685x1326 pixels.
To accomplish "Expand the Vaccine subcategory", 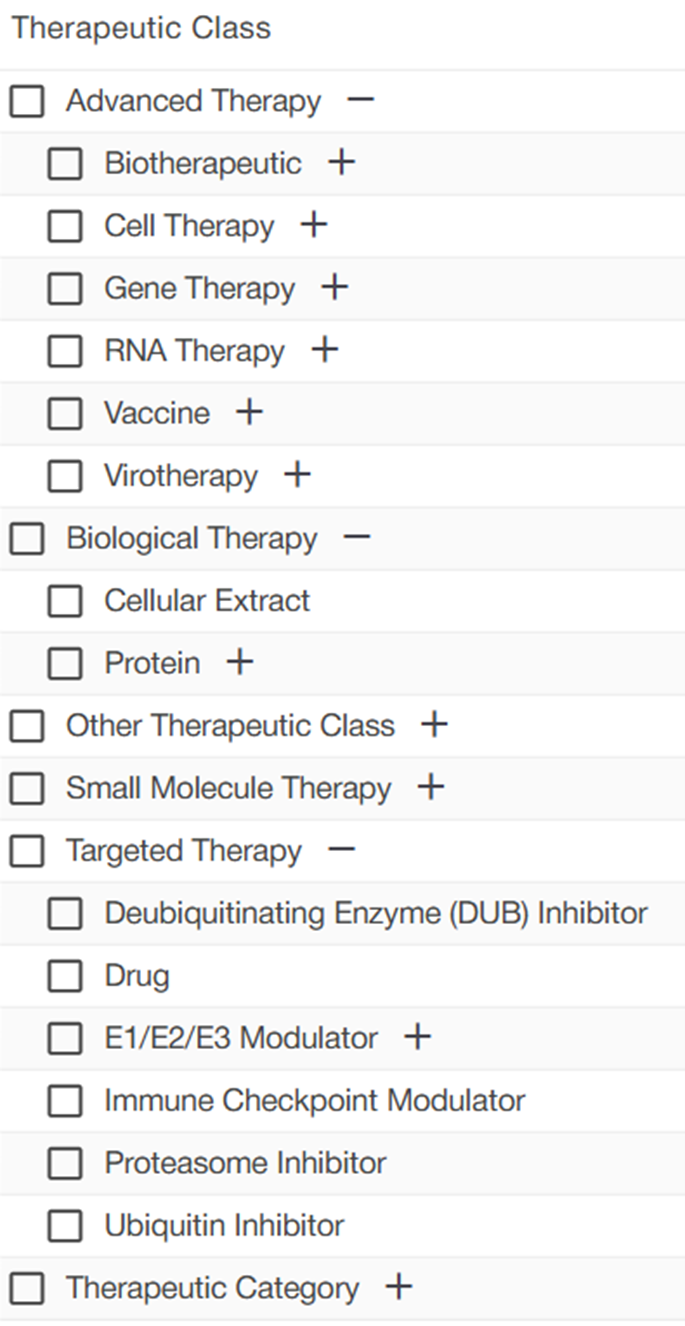I will click(x=249, y=412).
